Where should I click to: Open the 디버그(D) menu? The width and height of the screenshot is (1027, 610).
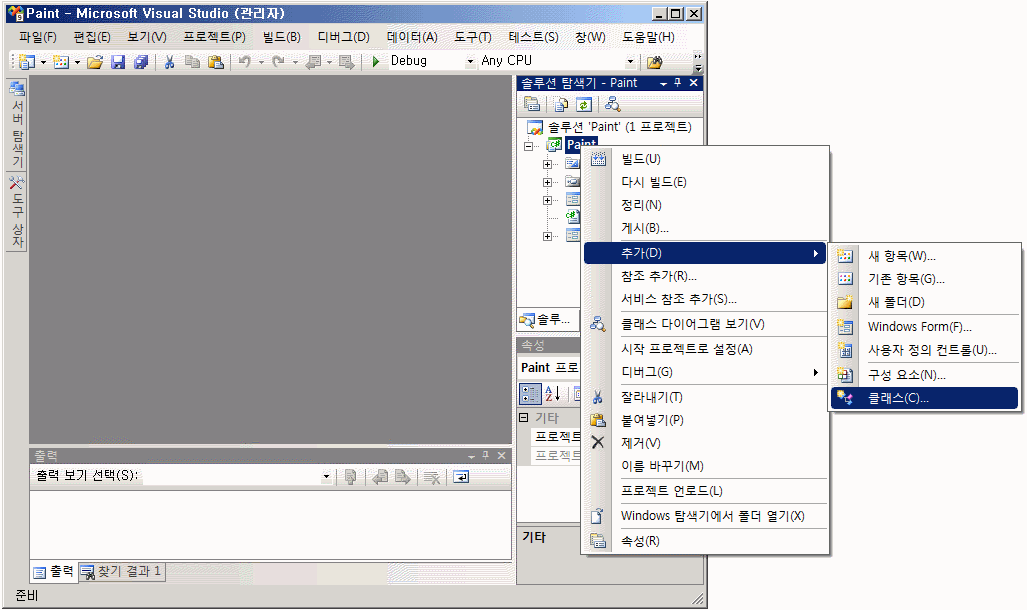pyautogui.click(x=343, y=37)
